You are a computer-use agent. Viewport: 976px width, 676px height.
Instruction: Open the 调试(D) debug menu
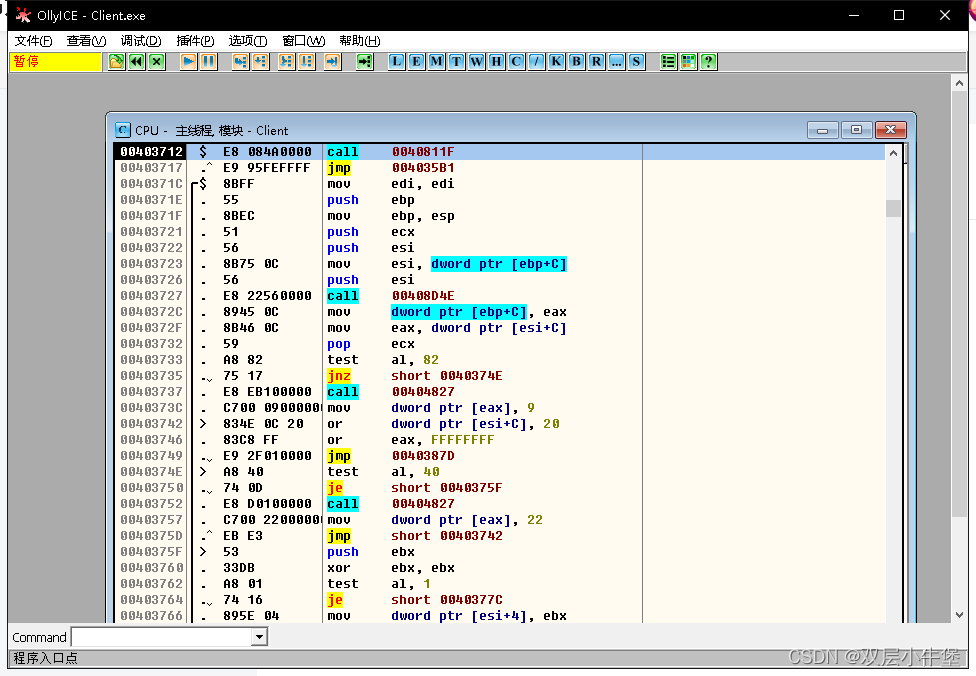coord(141,41)
